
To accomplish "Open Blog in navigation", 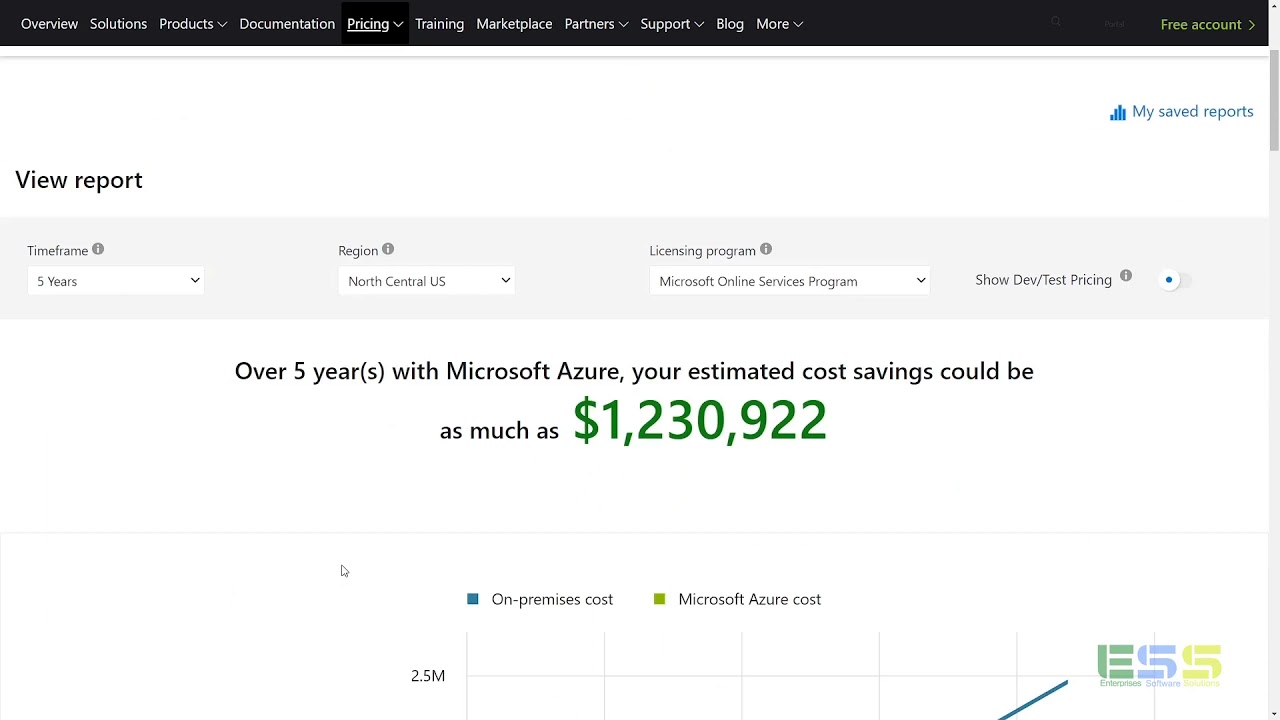I will coord(730,24).
